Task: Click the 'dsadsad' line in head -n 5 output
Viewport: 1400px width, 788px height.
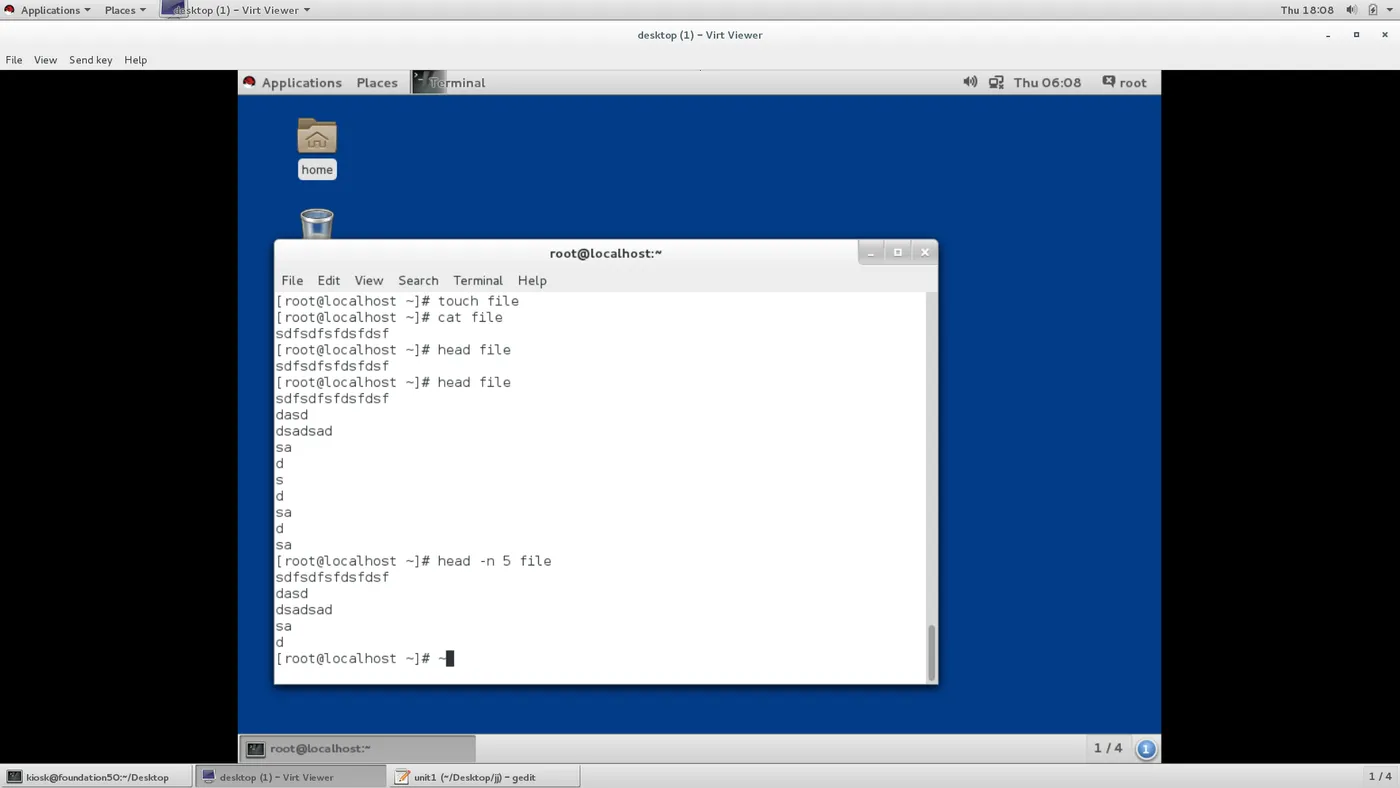Action: coord(304,610)
